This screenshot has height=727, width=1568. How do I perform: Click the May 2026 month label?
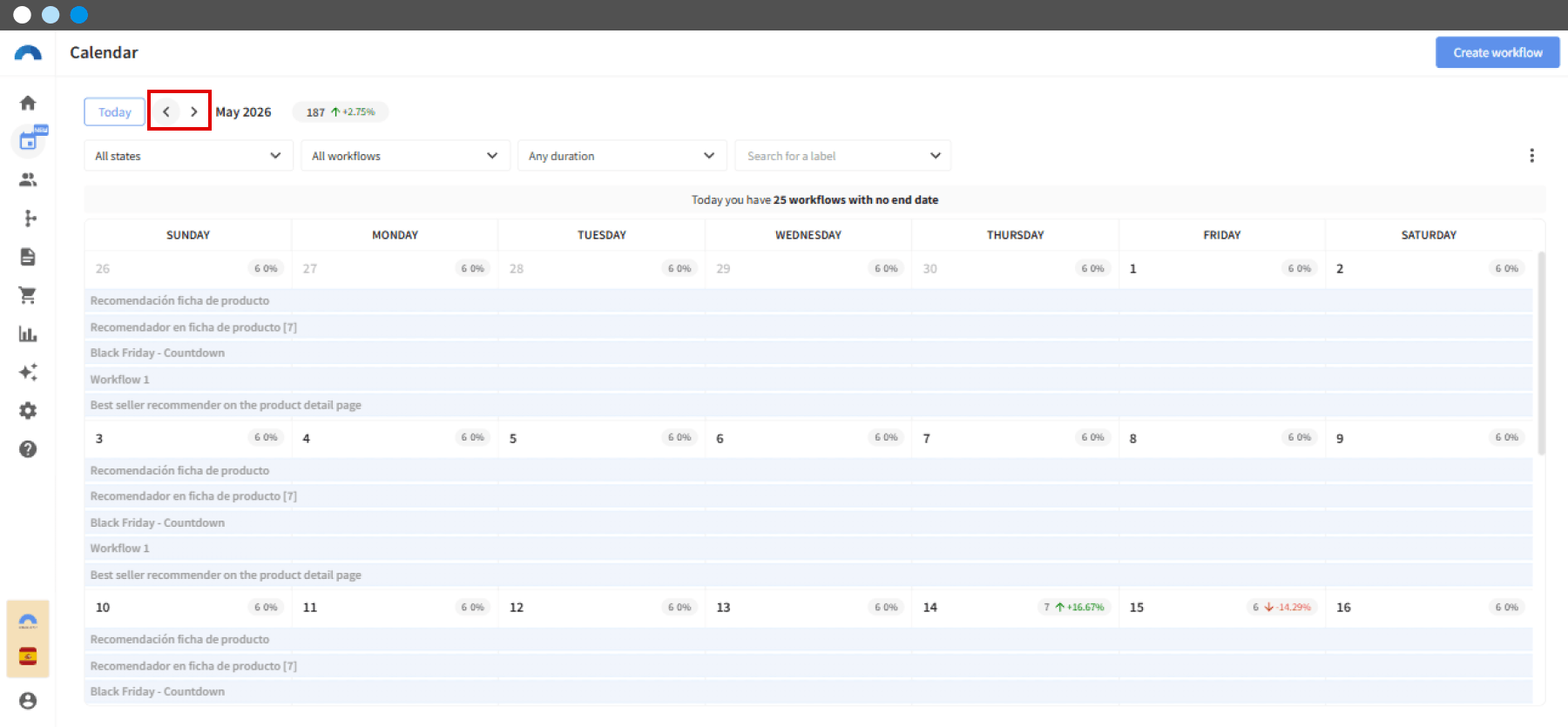(x=243, y=112)
